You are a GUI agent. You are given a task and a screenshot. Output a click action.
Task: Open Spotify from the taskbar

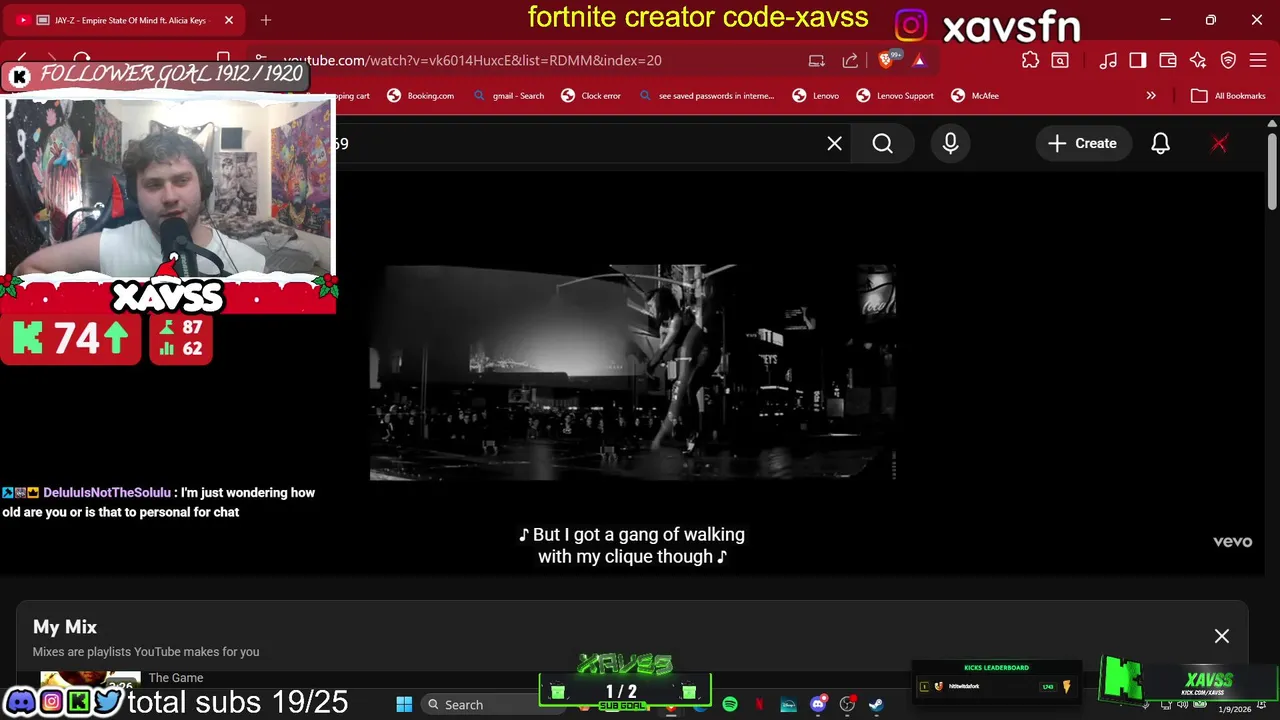point(730,705)
